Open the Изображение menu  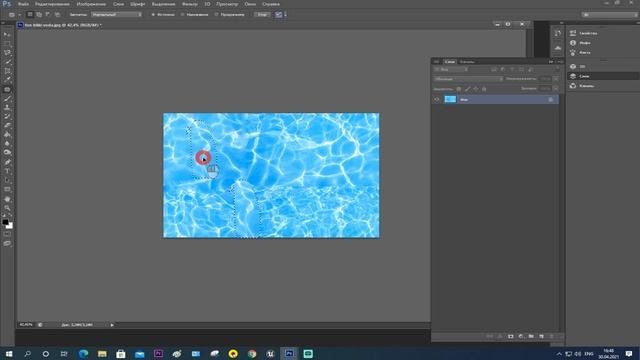tap(91, 4)
